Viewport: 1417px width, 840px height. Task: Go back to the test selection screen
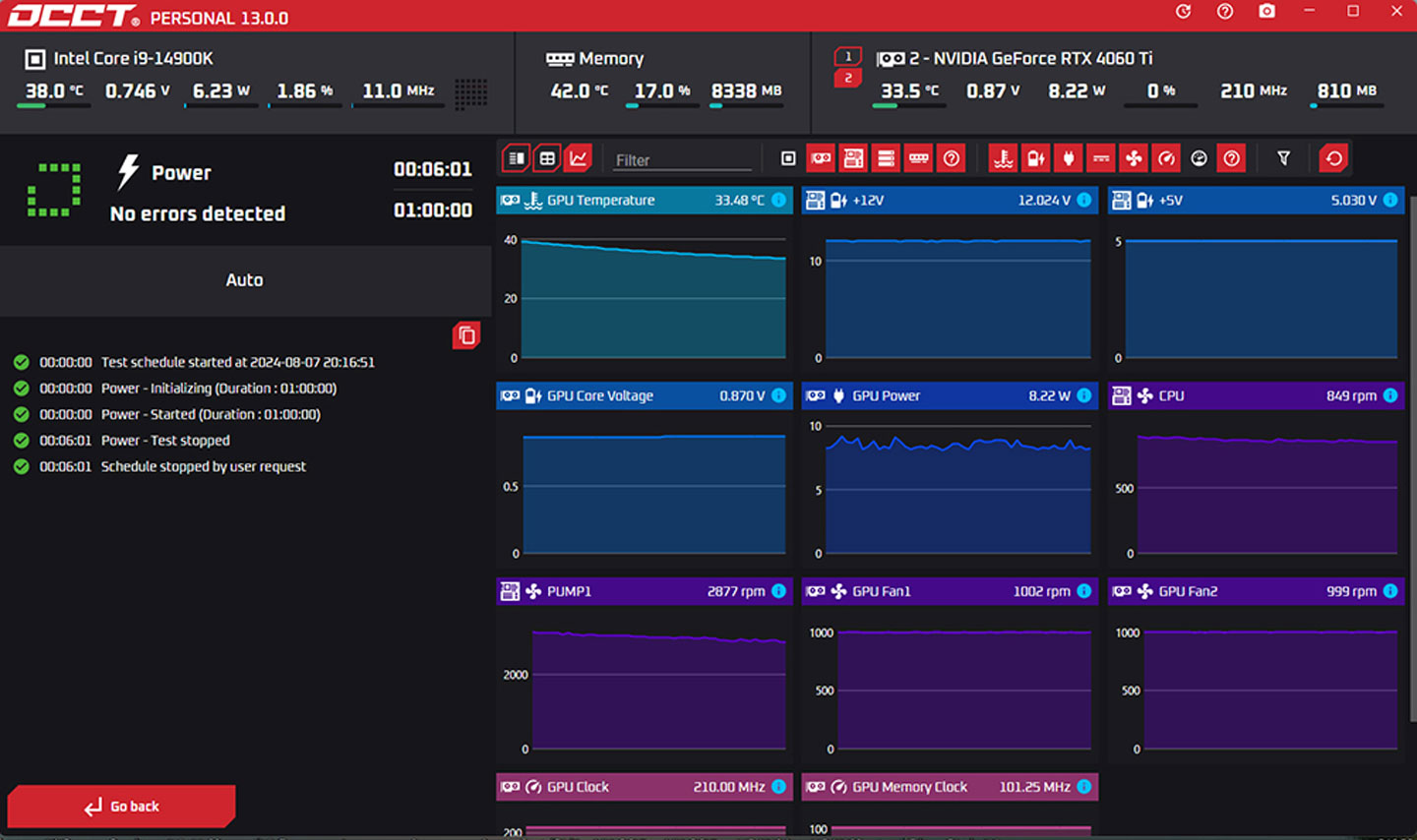[121, 807]
